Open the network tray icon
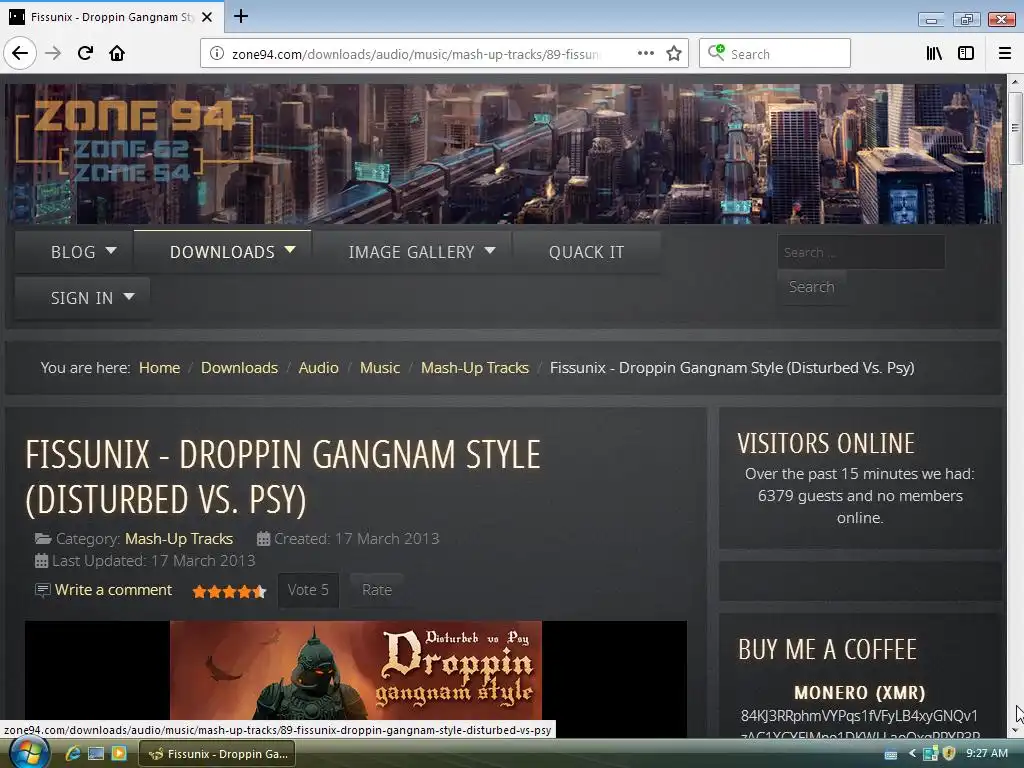 click(931, 754)
